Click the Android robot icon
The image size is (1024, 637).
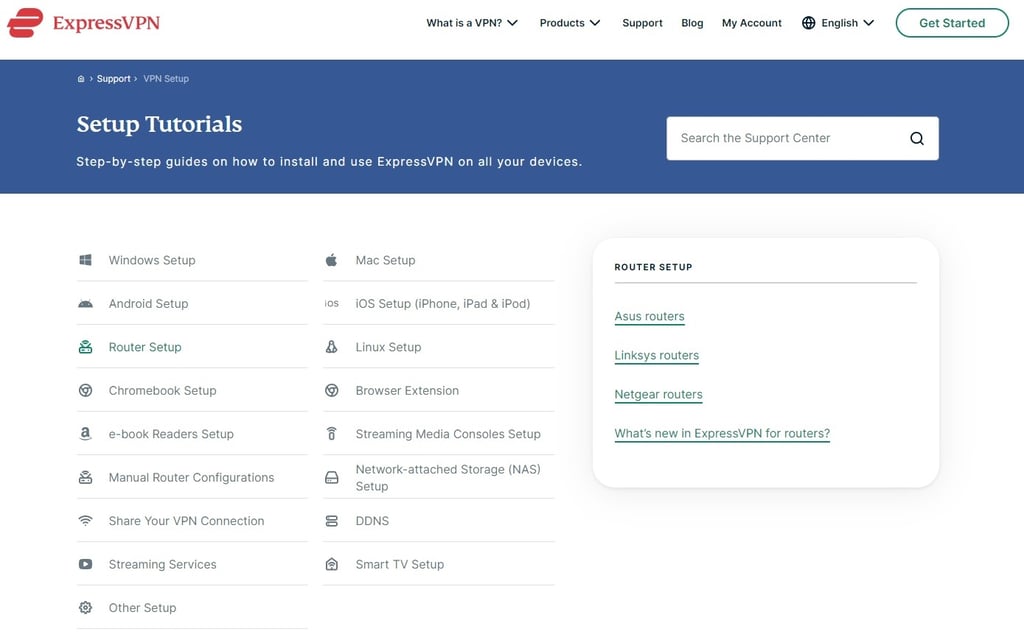[86, 304]
